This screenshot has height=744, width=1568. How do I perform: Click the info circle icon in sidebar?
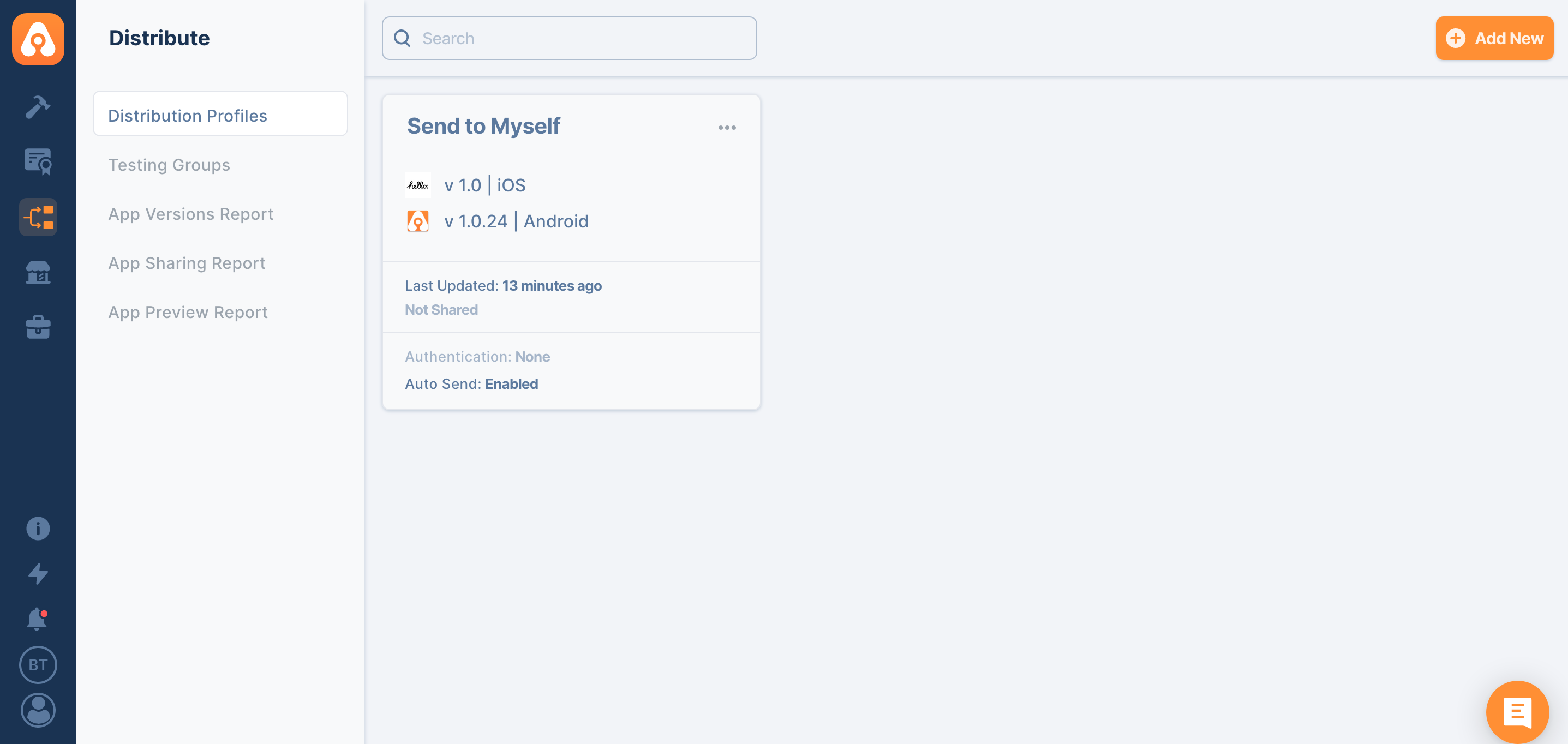click(38, 528)
